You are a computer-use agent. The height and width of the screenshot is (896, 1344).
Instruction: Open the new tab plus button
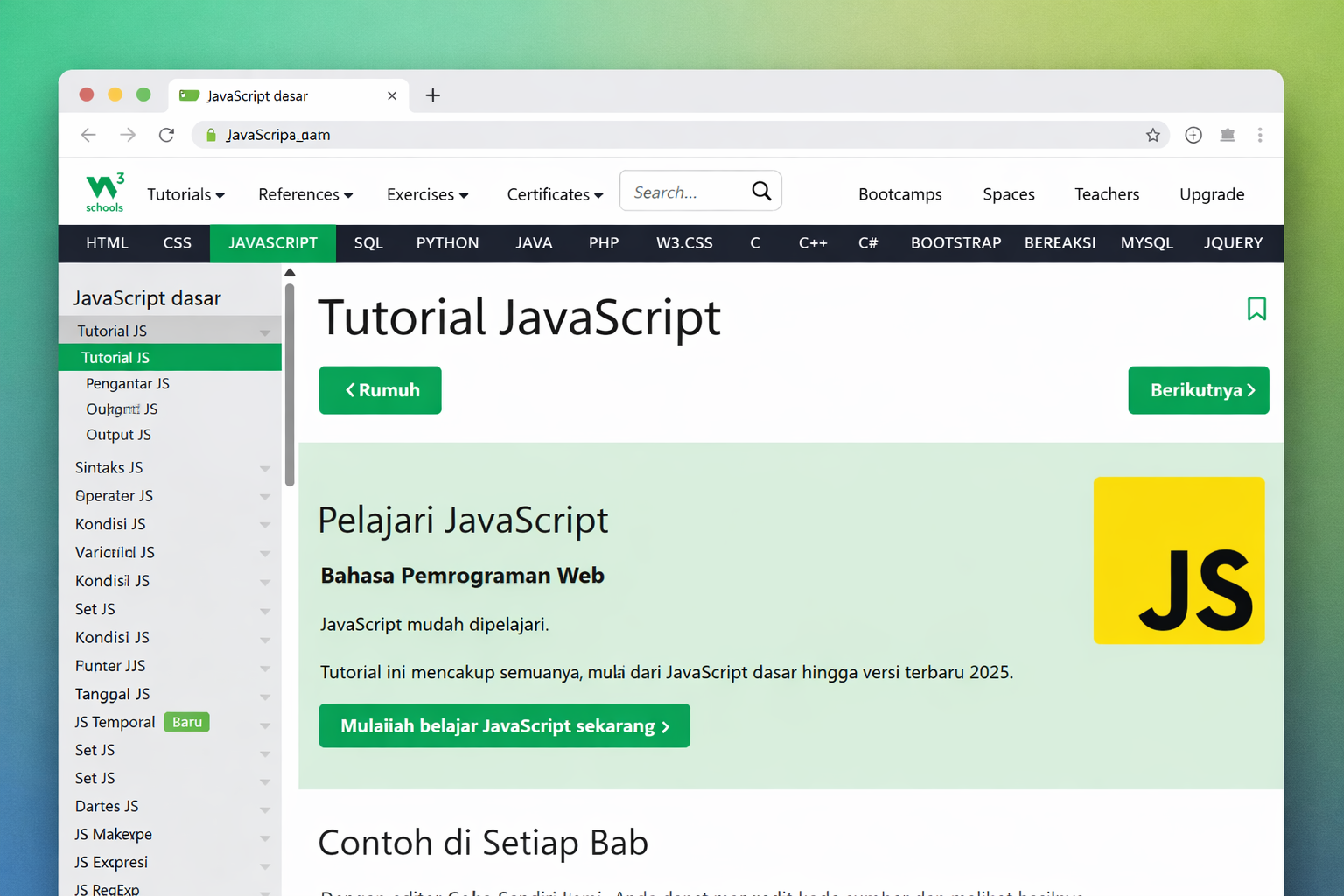(x=432, y=95)
